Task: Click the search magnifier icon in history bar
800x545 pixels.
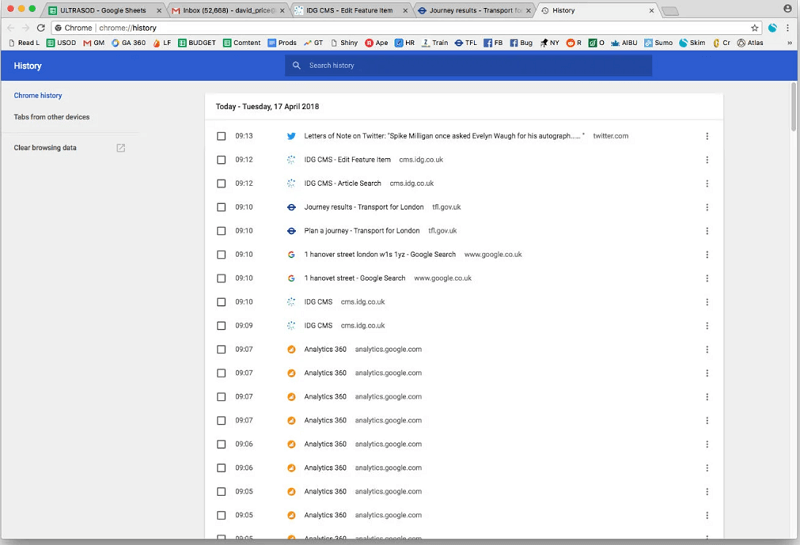Action: point(296,65)
